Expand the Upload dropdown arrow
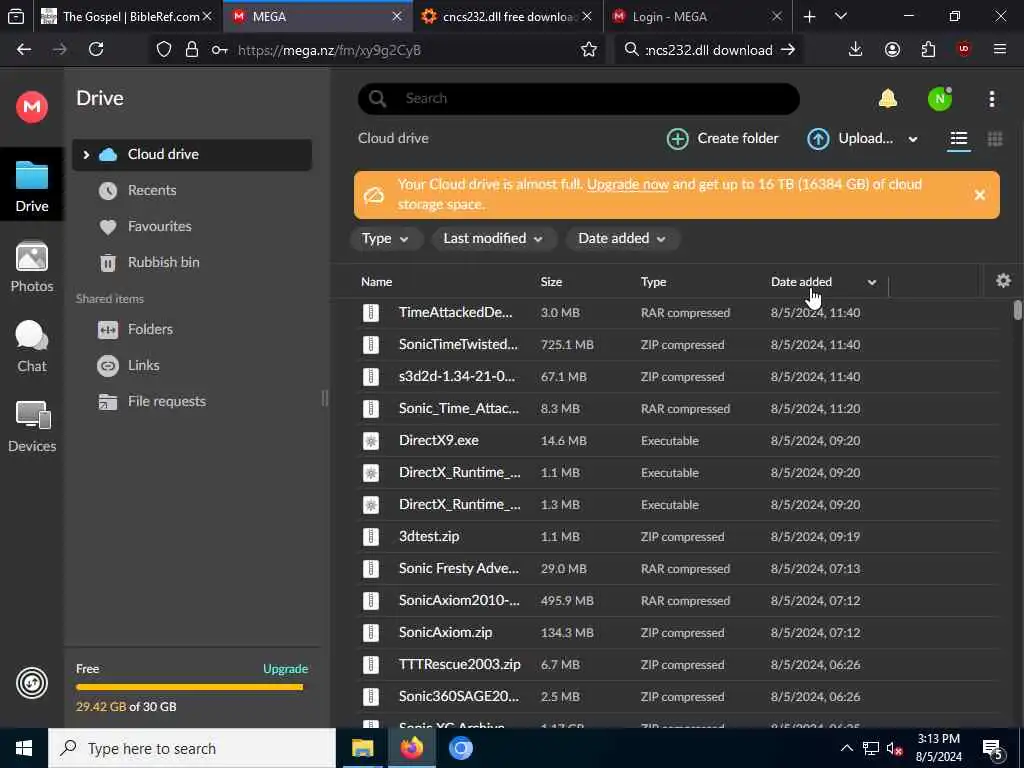 [913, 139]
